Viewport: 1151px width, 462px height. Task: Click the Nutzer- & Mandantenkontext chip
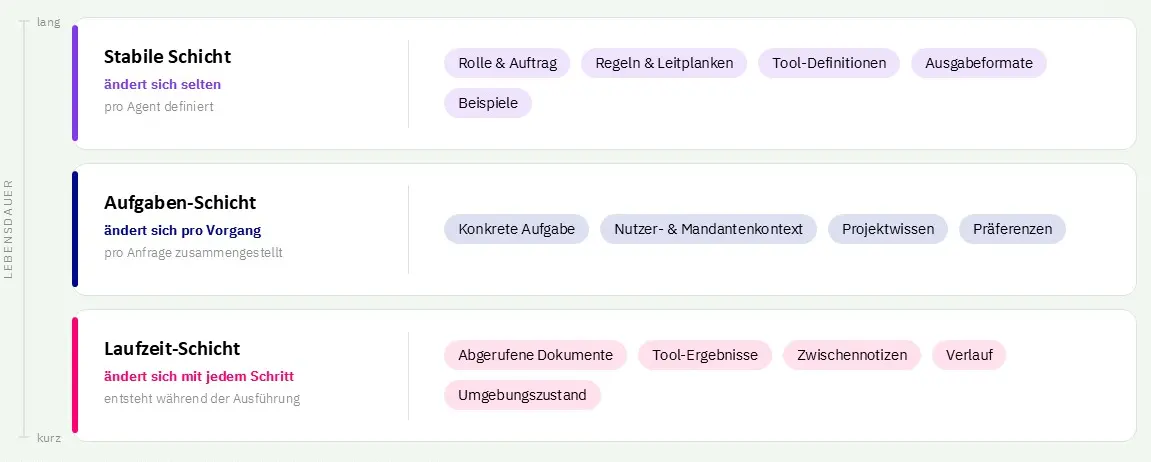(708, 229)
